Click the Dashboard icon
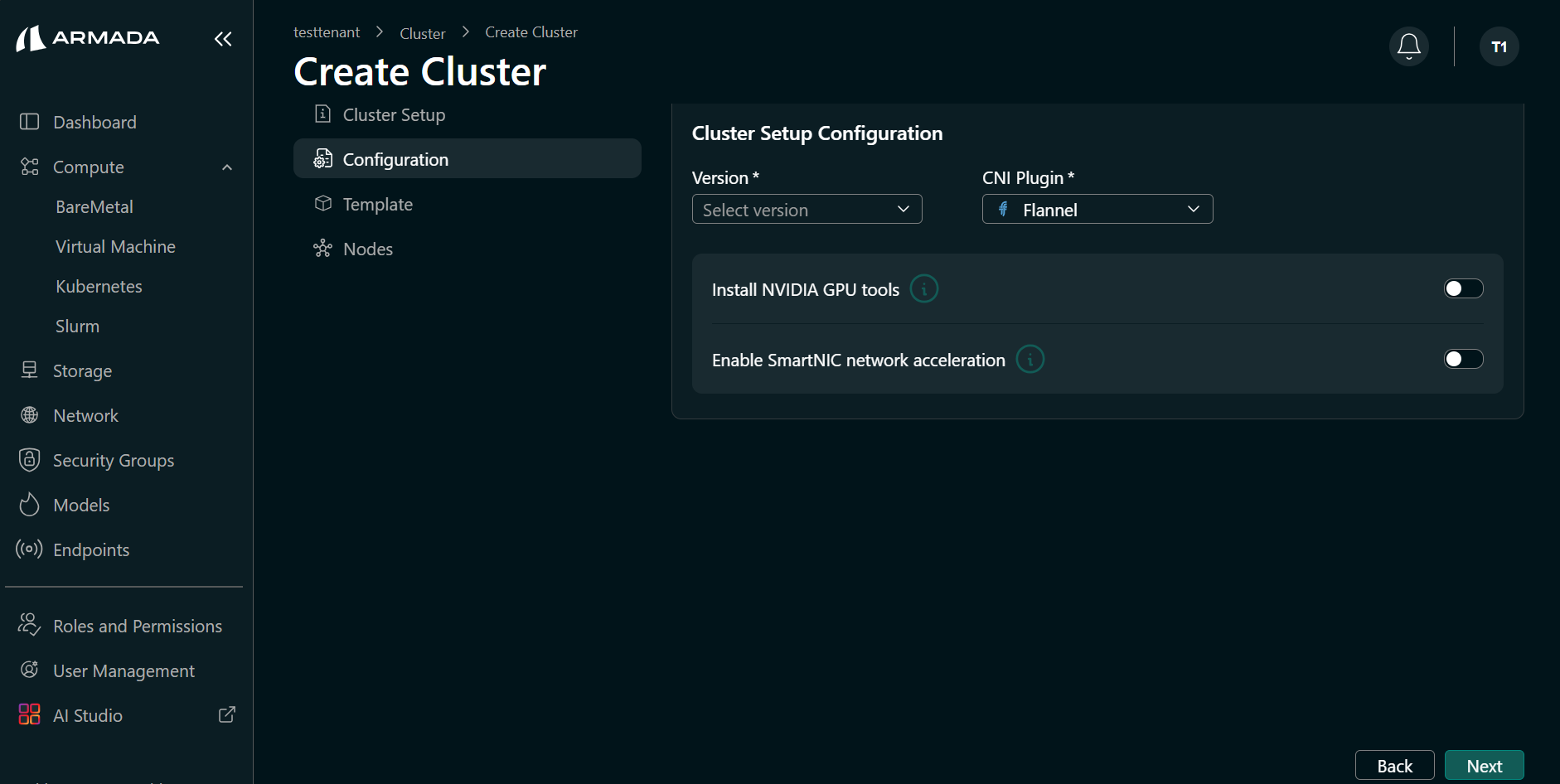This screenshot has height=784, width=1560. click(x=29, y=122)
